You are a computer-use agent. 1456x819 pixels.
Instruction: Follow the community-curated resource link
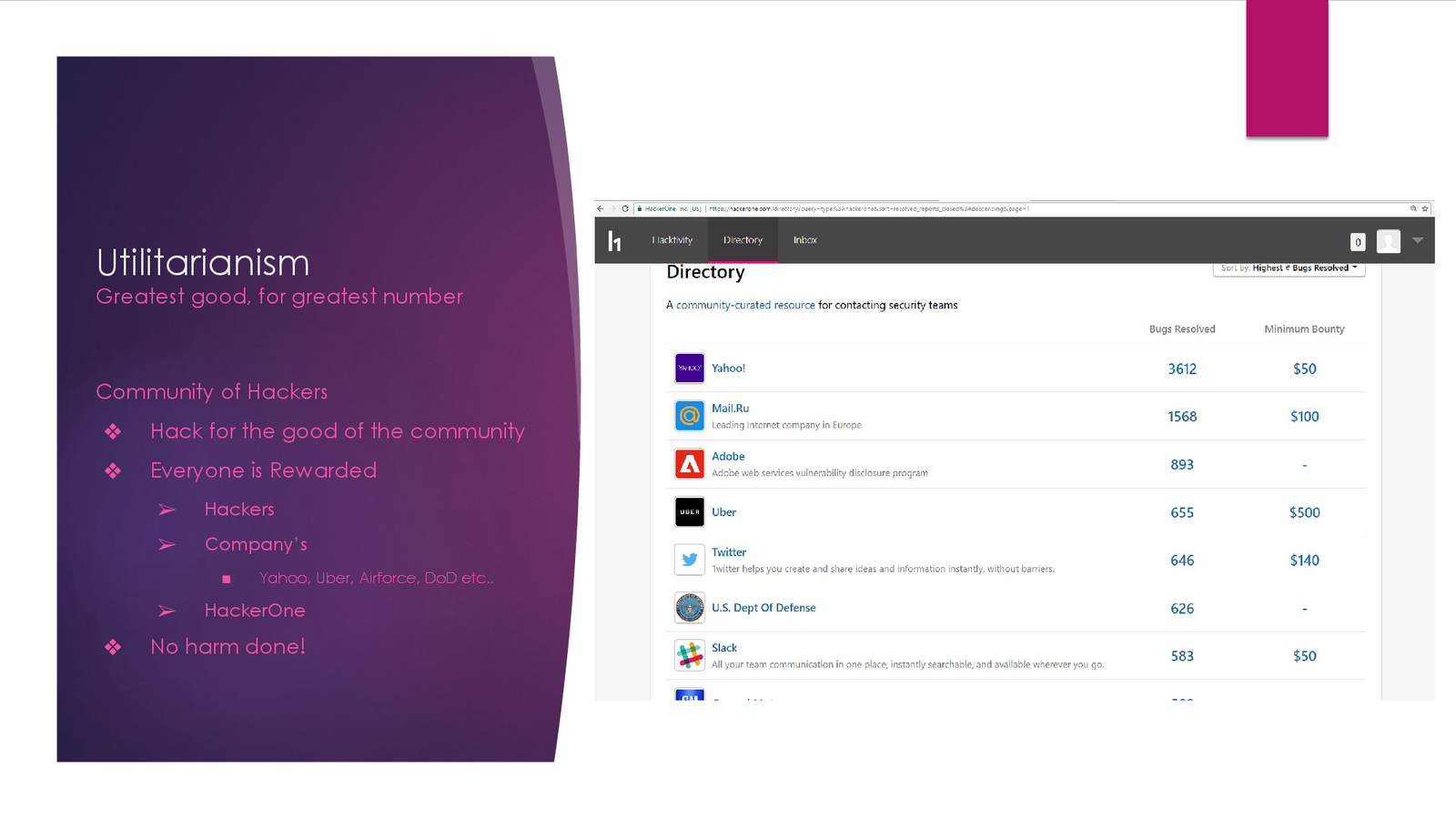point(745,305)
